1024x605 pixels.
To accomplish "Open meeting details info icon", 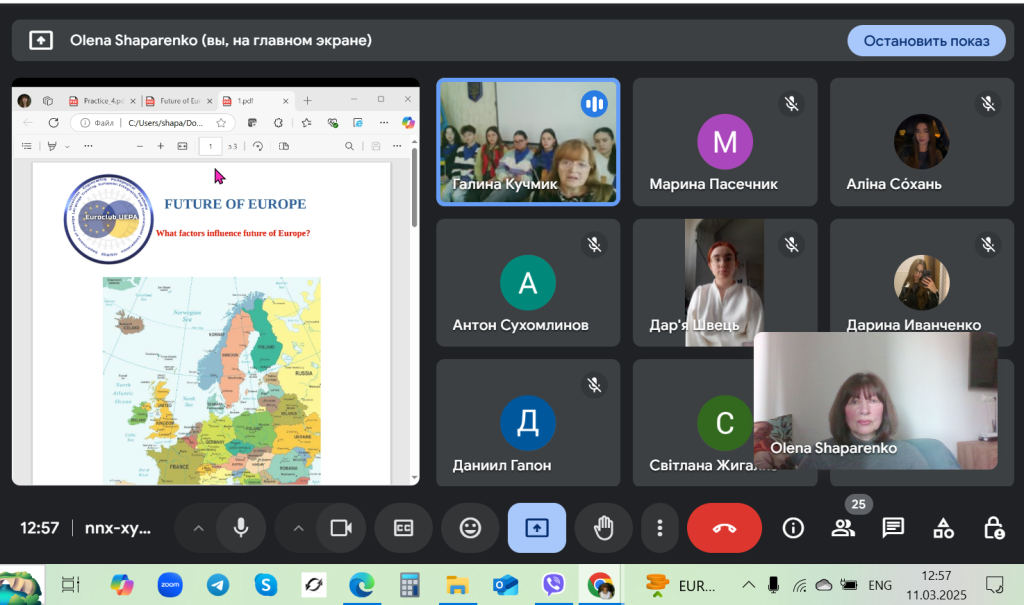I will (793, 528).
